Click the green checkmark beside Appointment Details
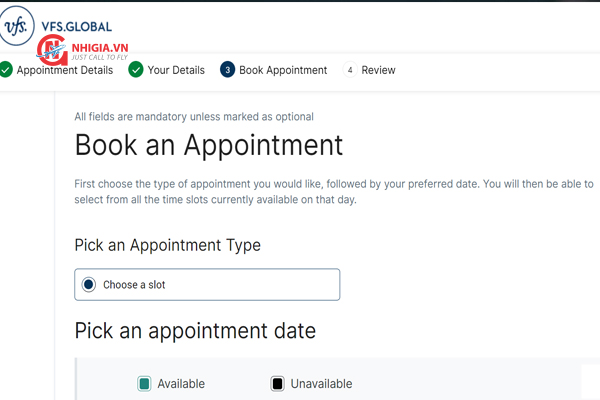Image resolution: width=600 pixels, height=400 pixels. coord(6,70)
